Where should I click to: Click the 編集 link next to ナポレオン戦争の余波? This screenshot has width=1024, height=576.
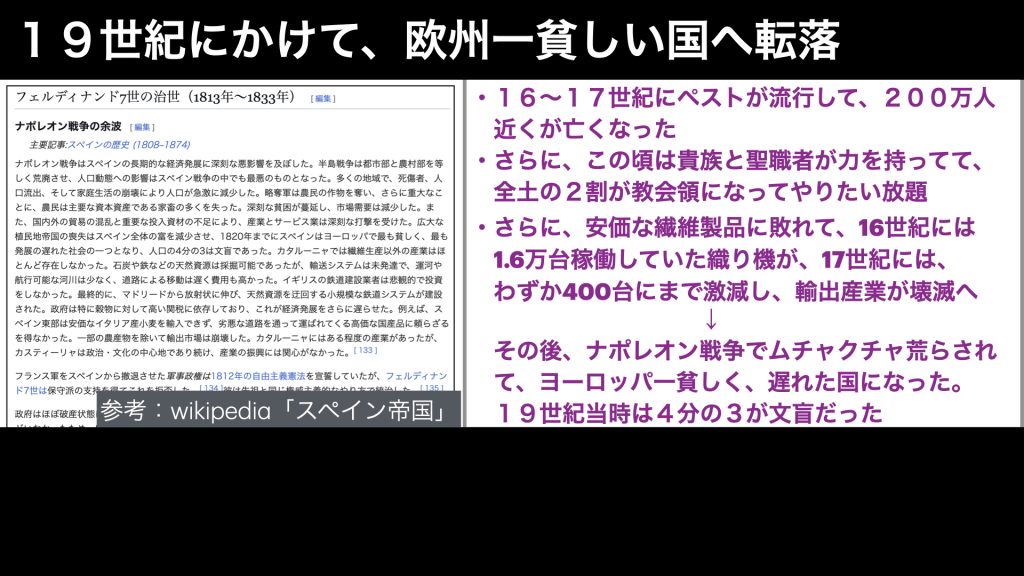click(x=143, y=127)
